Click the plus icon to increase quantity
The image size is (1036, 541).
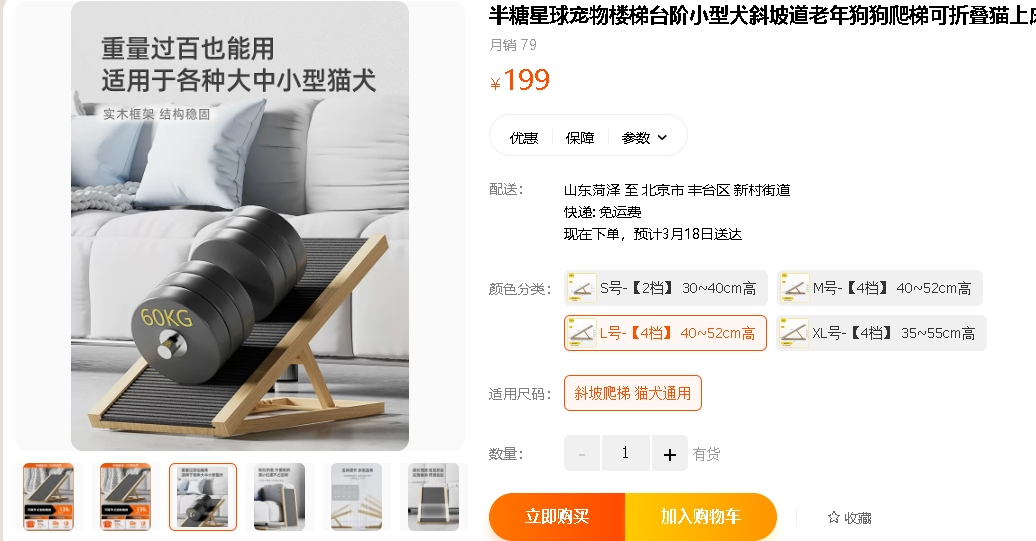[x=669, y=454]
